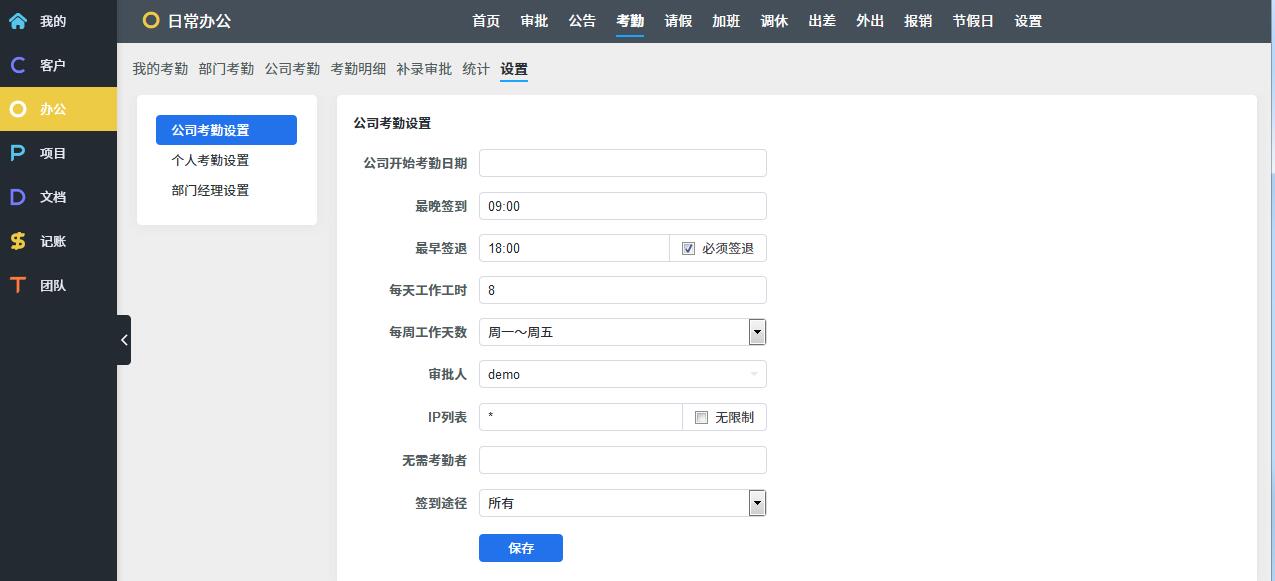Toggle the 必须签退 checkbox
1275x581 pixels.
point(688,248)
